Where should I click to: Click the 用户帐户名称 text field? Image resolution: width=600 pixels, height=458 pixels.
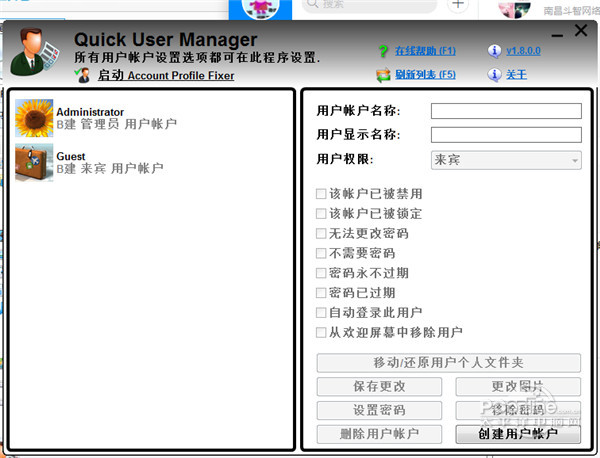click(506, 111)
